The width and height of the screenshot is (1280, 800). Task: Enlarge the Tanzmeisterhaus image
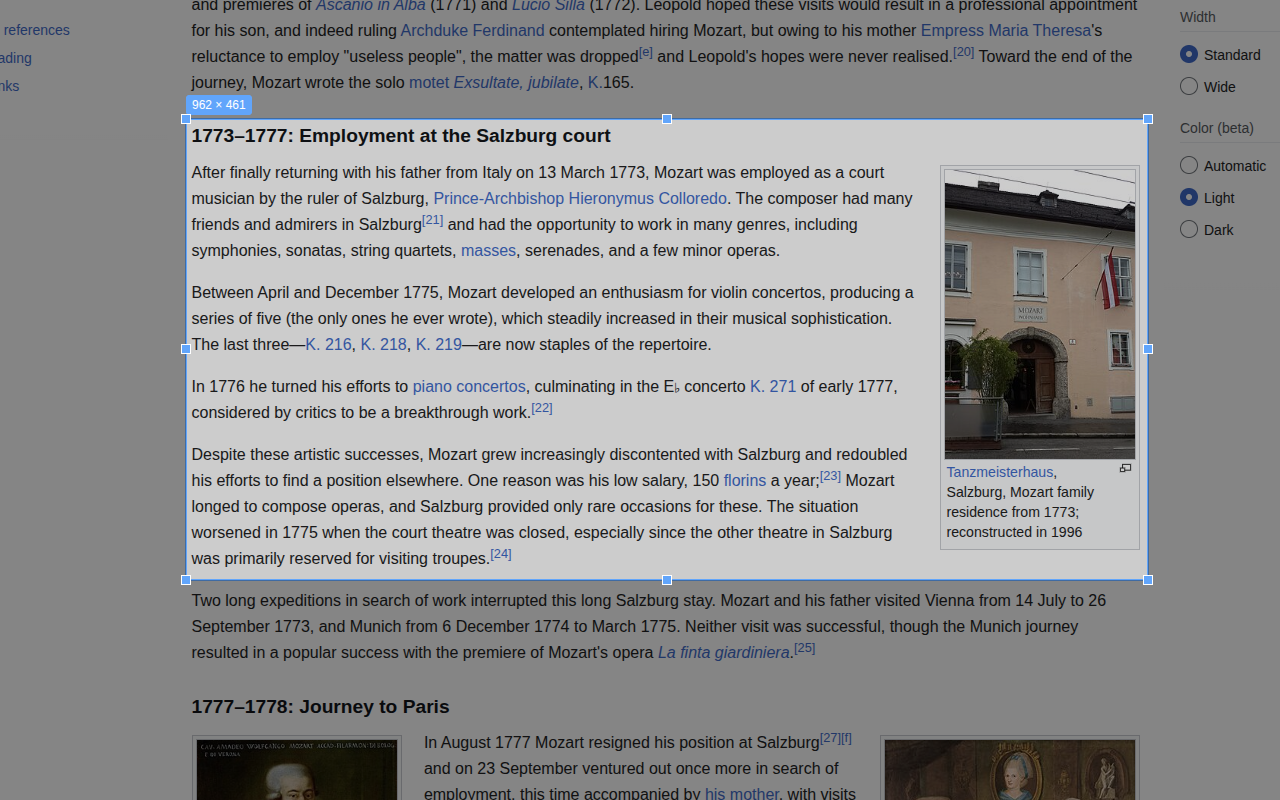point(1125,468)
